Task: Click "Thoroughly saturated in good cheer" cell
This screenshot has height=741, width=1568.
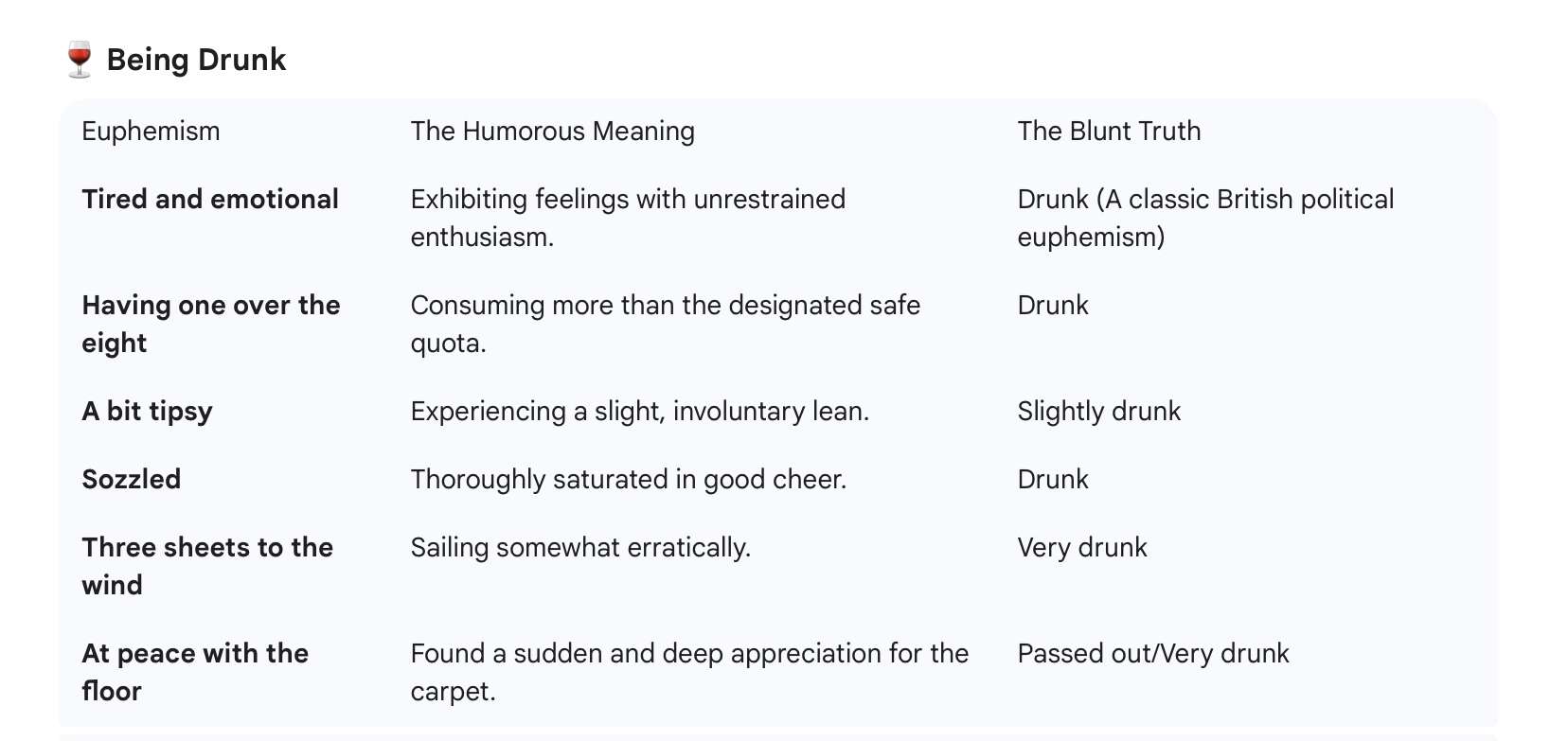Action: (628, 479)
